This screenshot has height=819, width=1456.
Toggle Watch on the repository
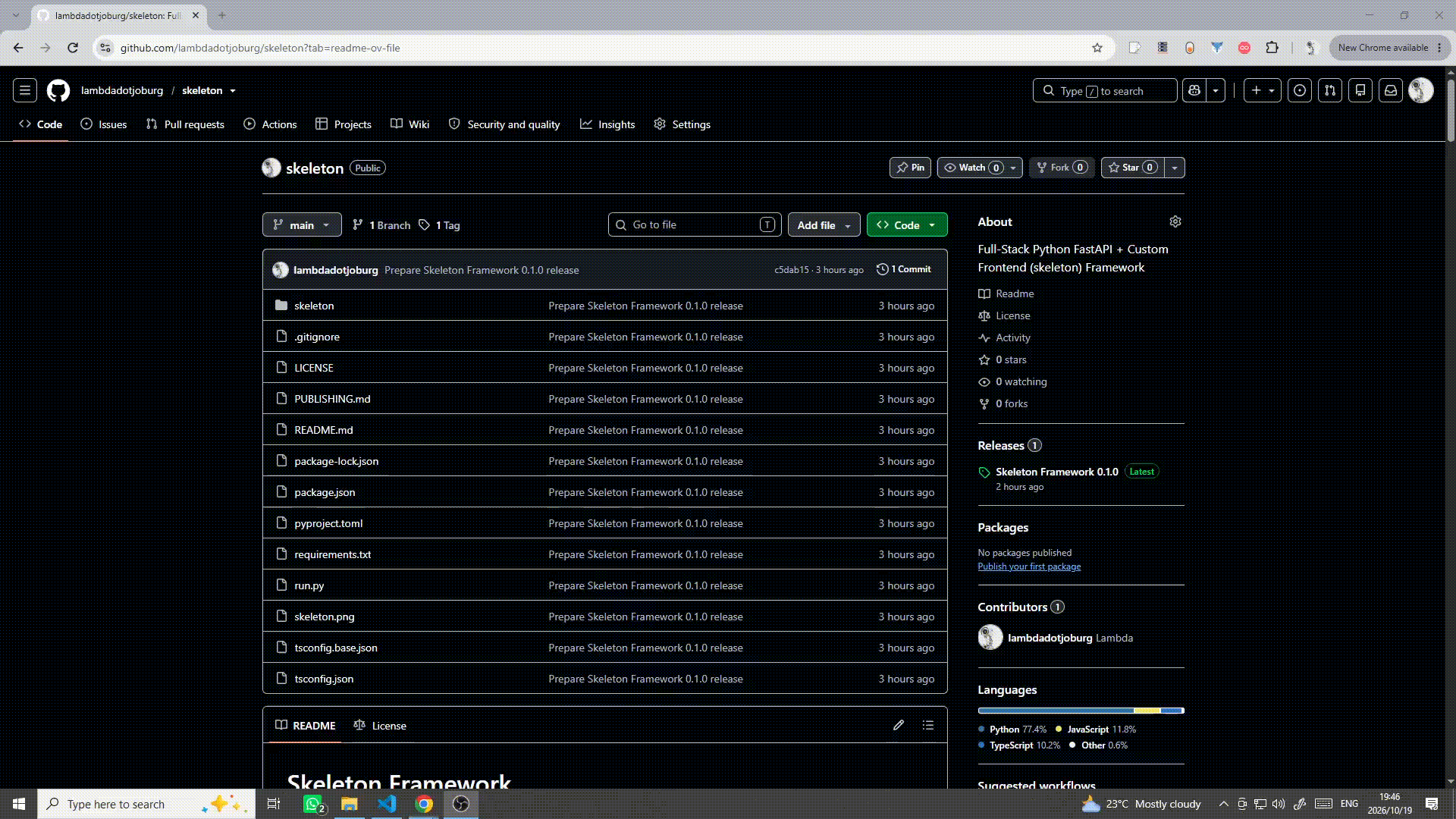tap(980, 168)
